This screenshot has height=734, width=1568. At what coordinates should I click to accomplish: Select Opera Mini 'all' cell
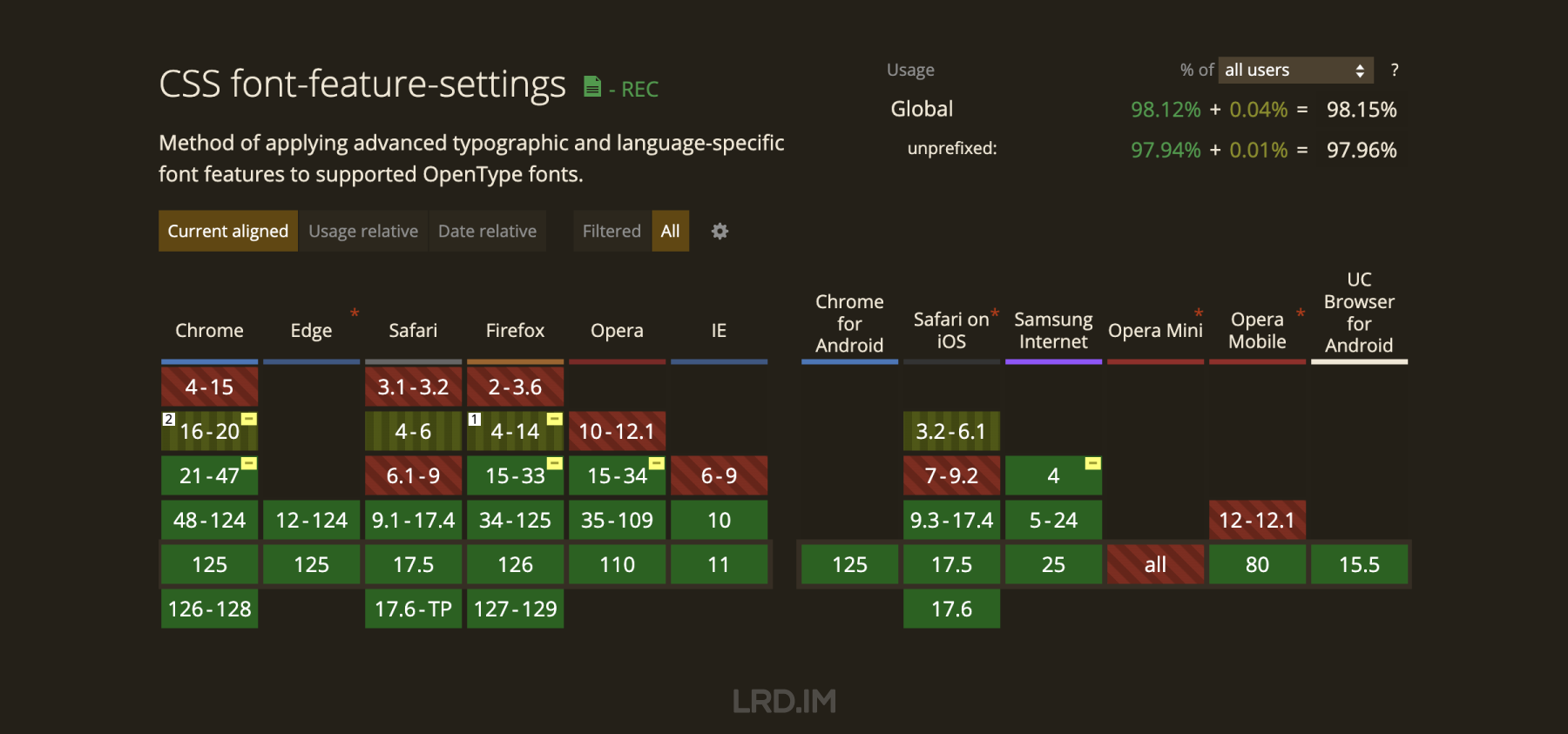tap(1155, 564)
